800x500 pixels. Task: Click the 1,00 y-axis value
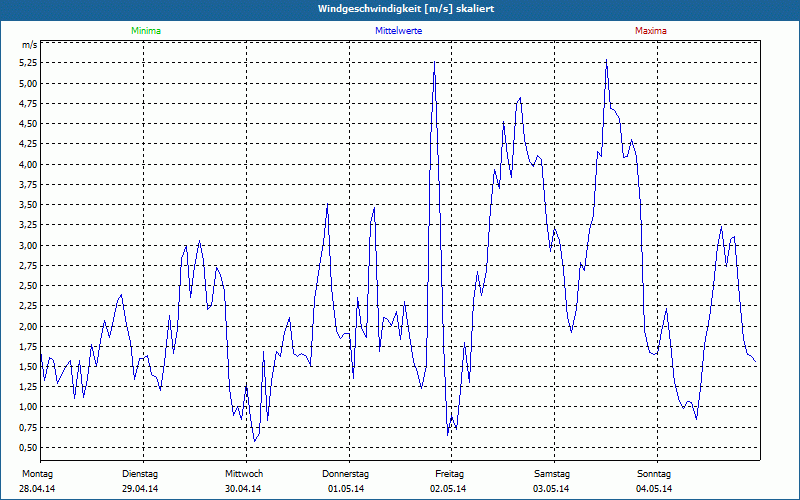point(30,407)
